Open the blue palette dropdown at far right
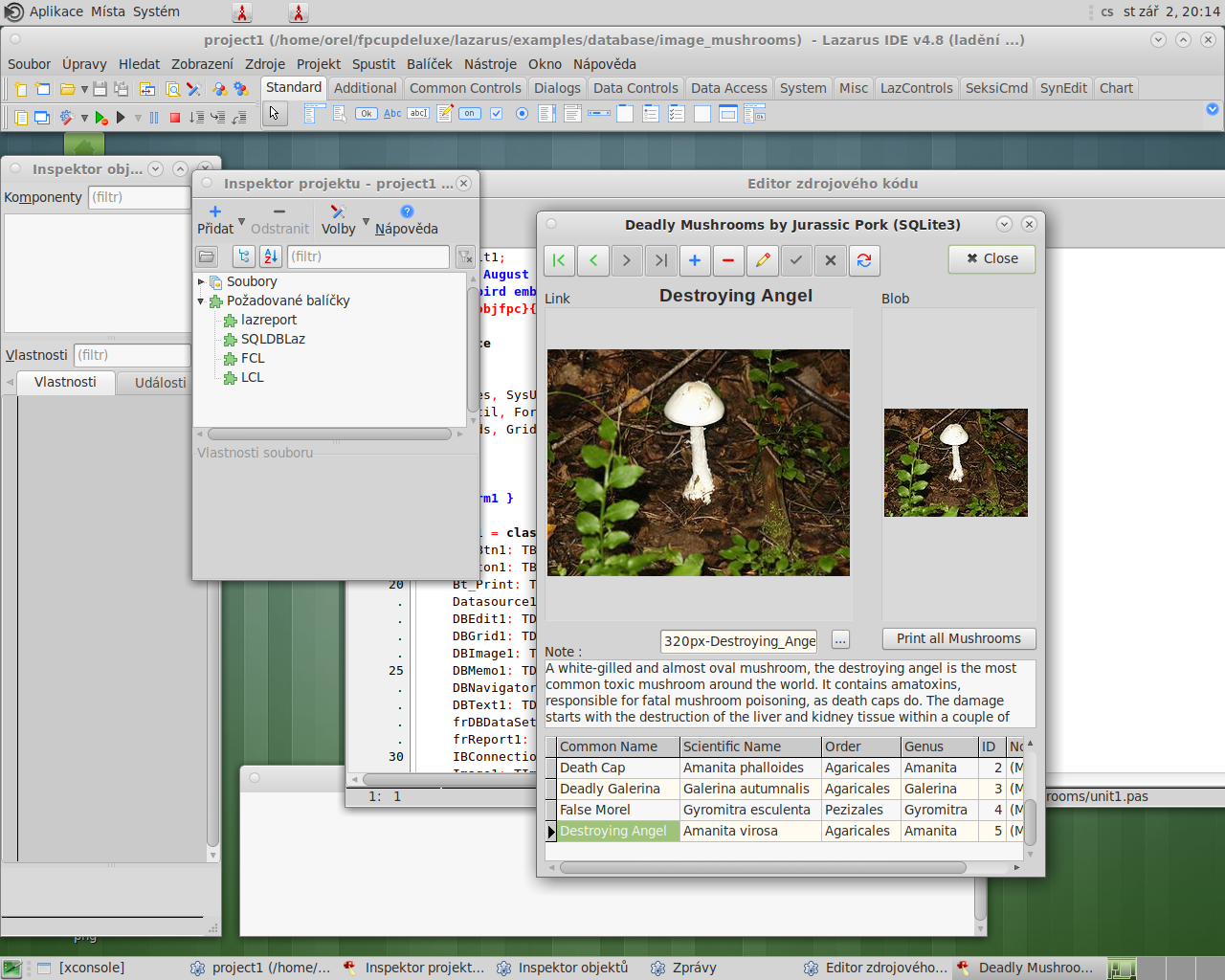The image size is (1225, 980). point(1213,109)
